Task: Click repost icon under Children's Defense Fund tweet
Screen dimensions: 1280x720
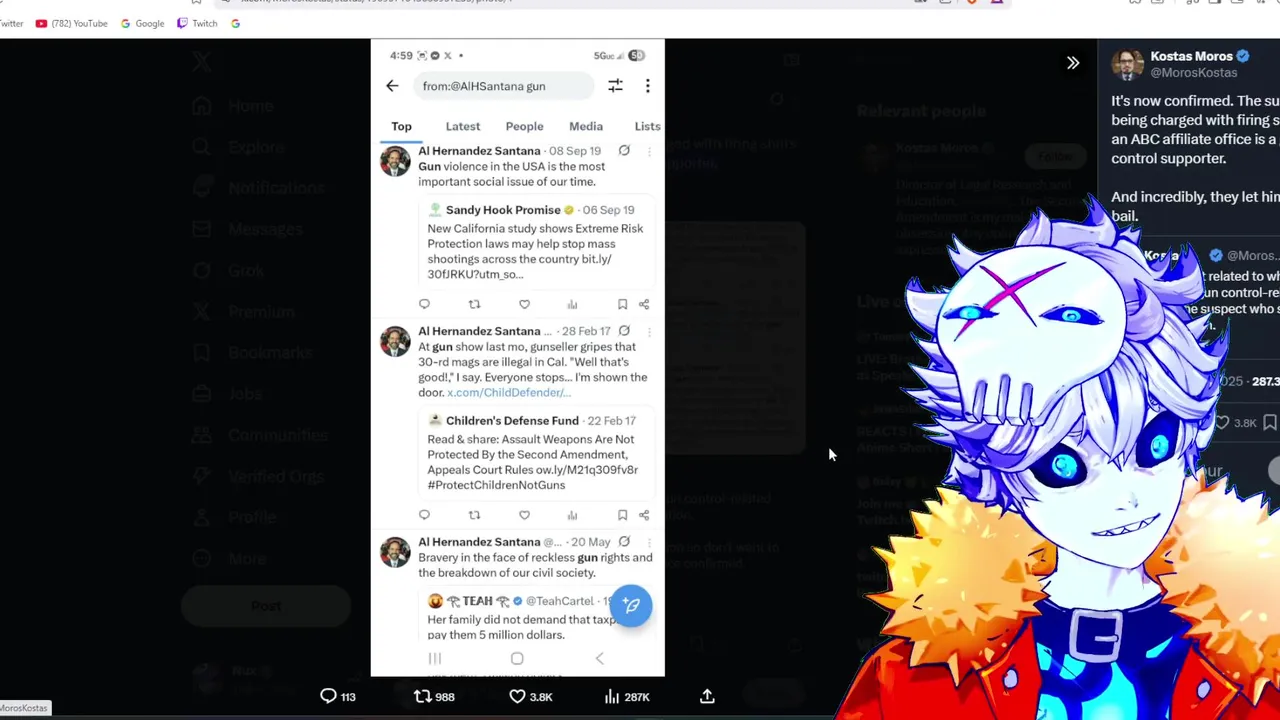Action: tap(474, 515)
